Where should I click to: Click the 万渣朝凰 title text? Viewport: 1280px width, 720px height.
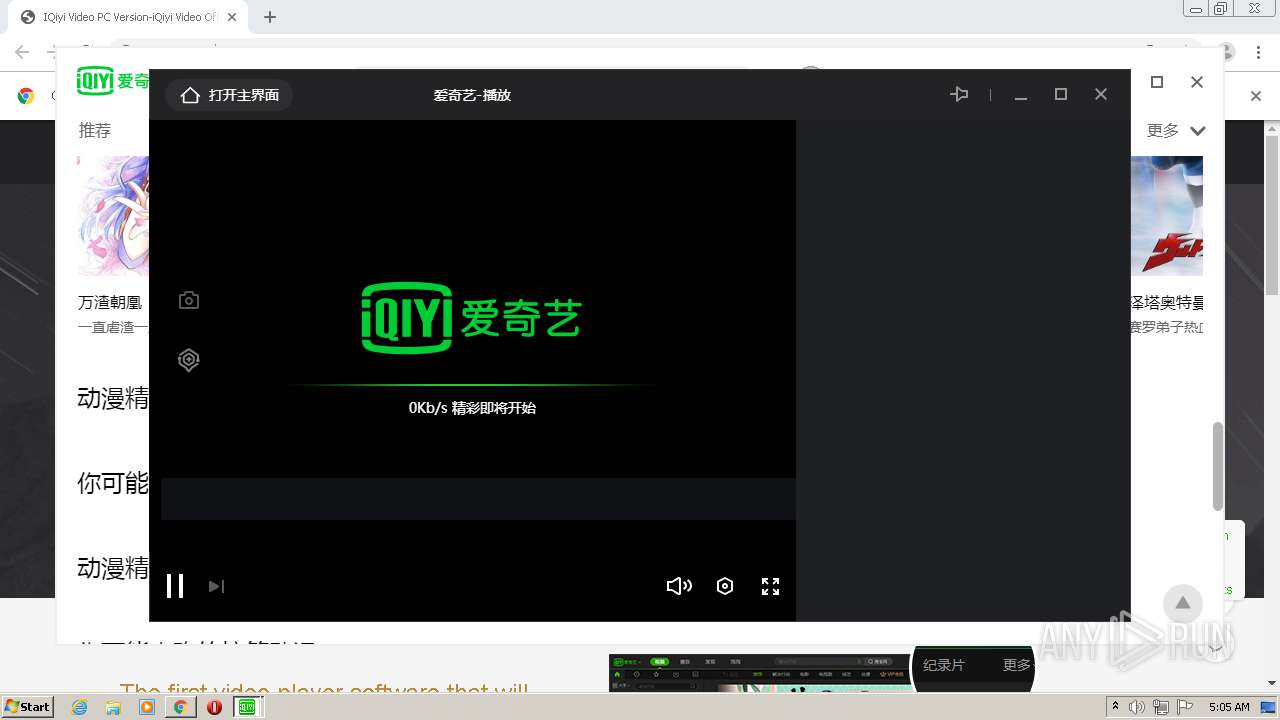point(110,302)
